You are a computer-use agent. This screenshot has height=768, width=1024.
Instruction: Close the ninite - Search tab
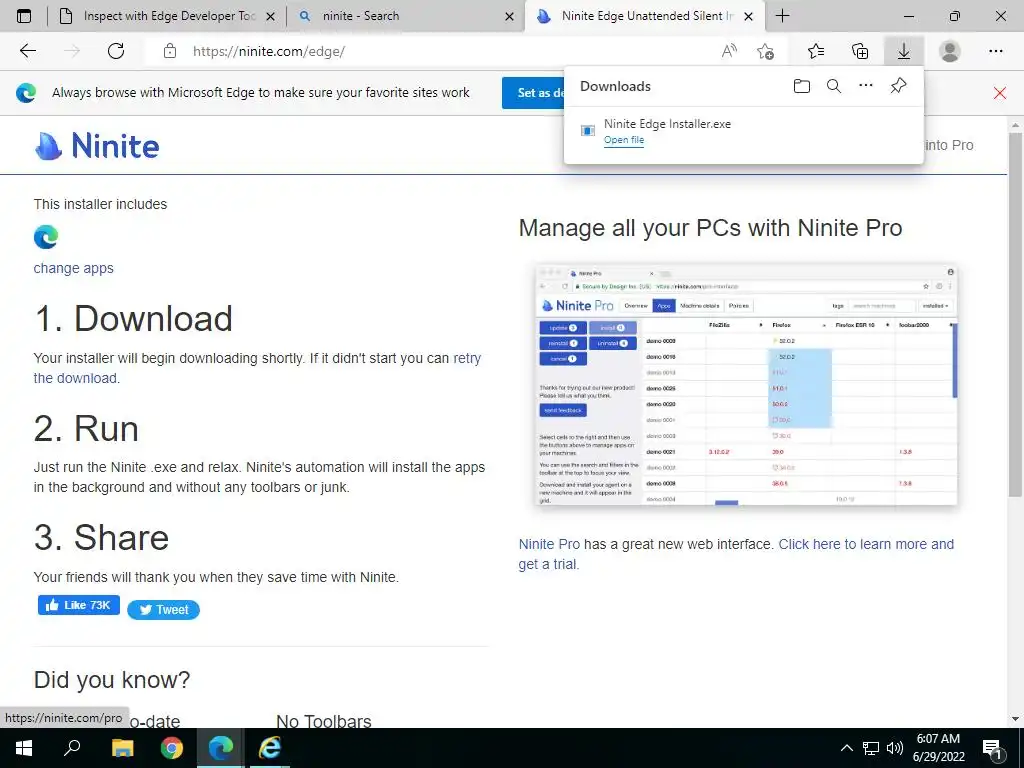(509, 16)
